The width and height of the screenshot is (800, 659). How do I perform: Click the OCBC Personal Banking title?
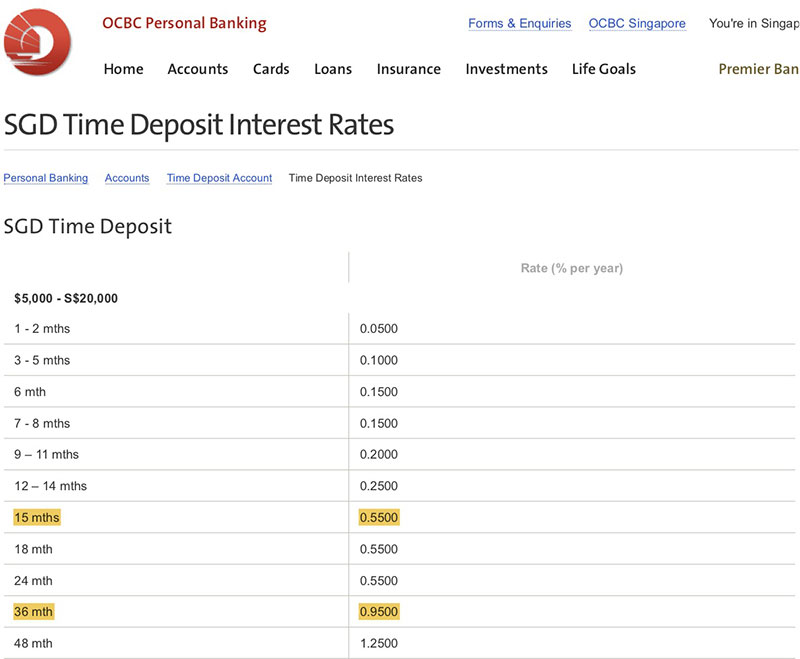click(184, 23)
